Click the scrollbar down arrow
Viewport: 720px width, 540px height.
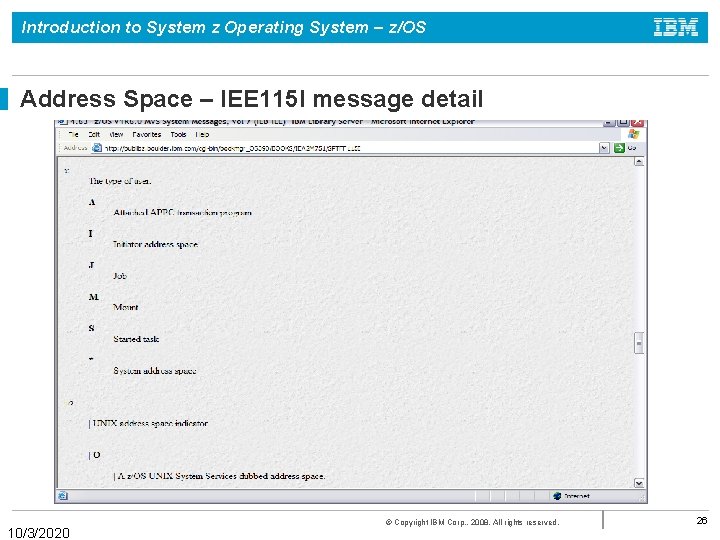[x=639, y=483]
